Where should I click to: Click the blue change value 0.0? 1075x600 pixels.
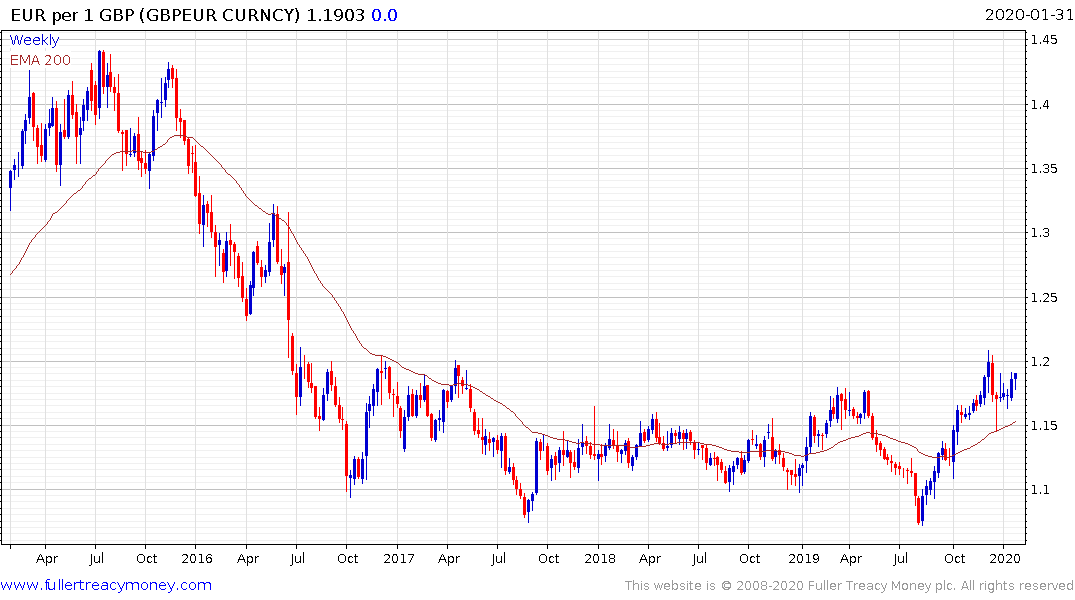point(385,15)
